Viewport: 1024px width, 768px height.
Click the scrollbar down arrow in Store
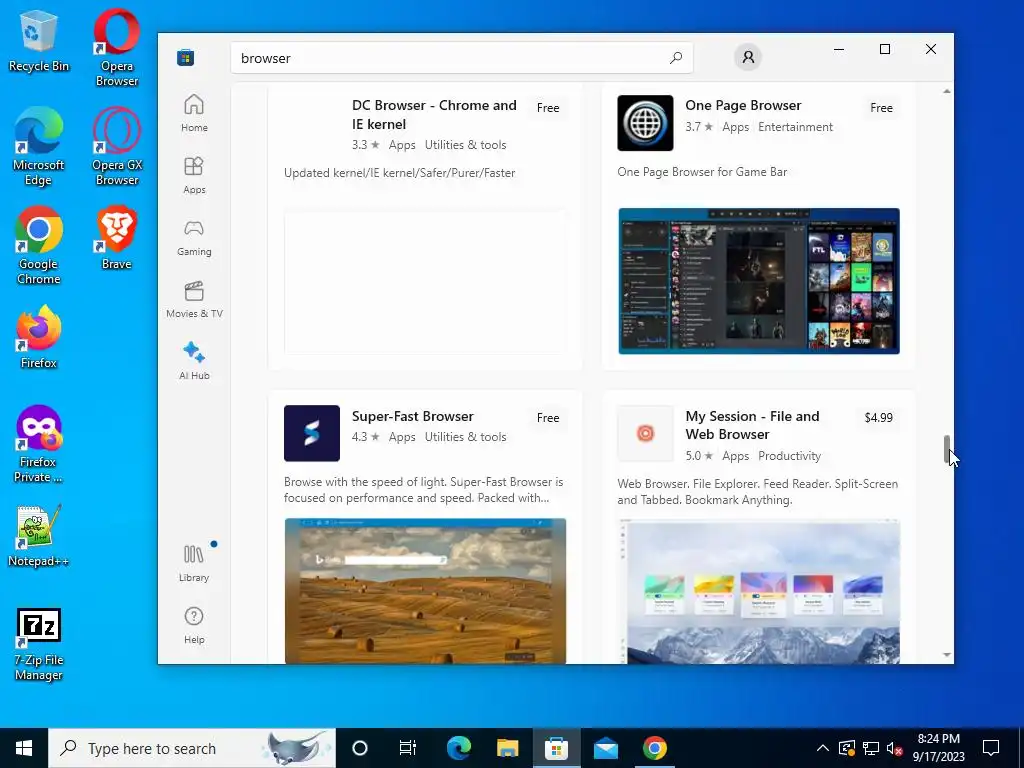pyautogui.click(x=946, y=654)
